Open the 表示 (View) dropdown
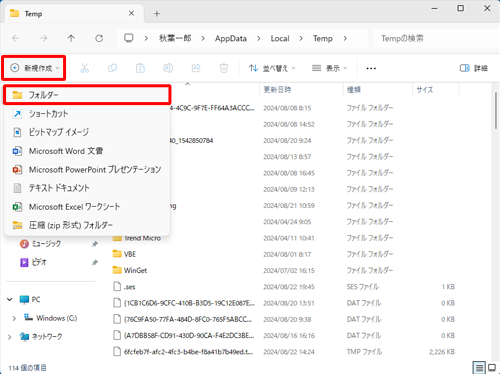 point(329,68)
